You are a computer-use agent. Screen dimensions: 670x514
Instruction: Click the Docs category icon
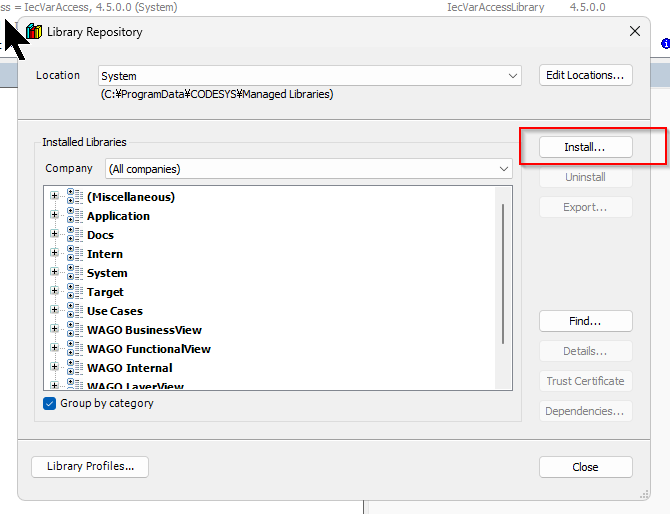pyautogui.click(x=75, y=235)
